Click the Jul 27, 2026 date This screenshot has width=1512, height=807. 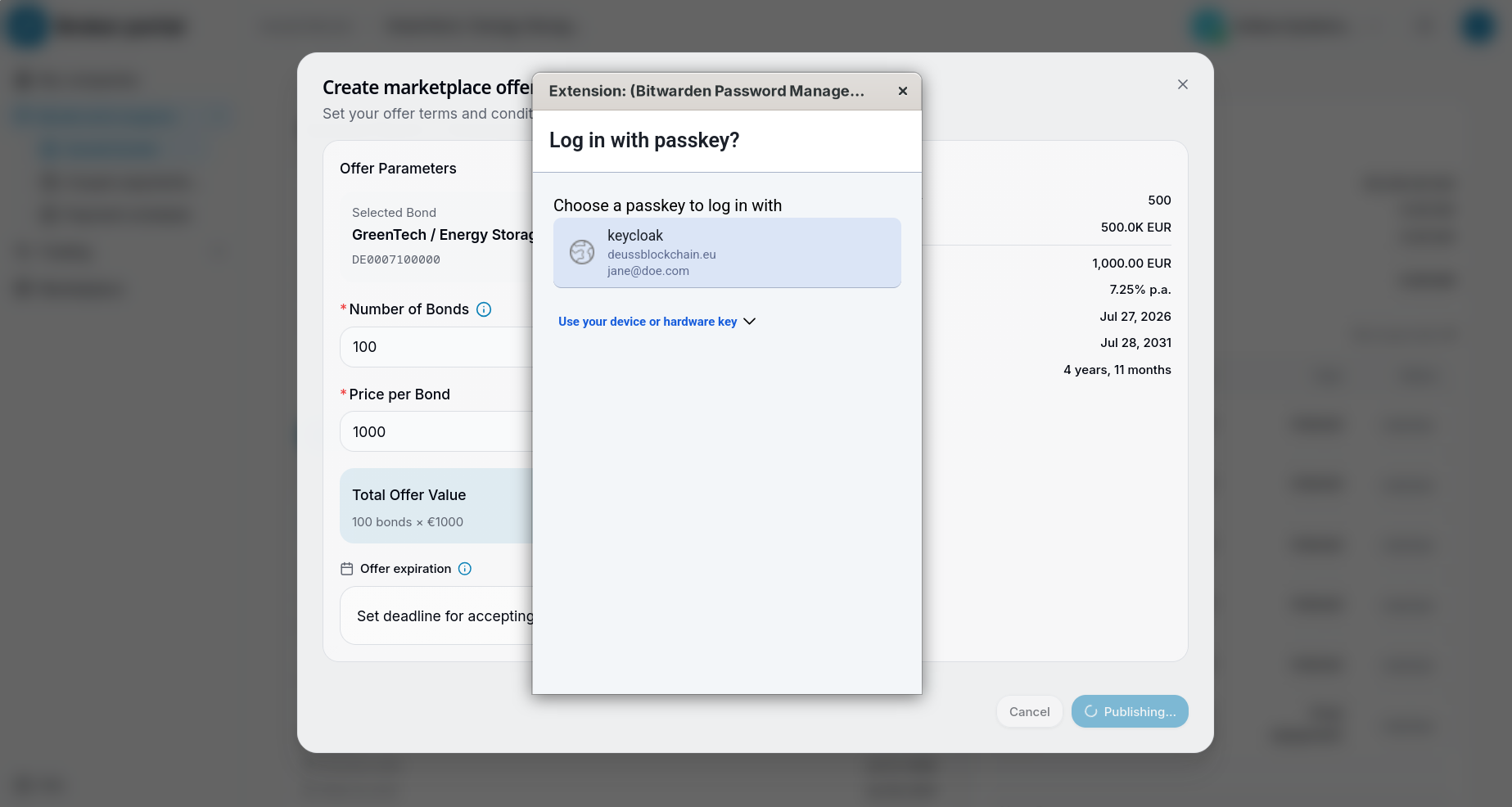point(1135,317)
